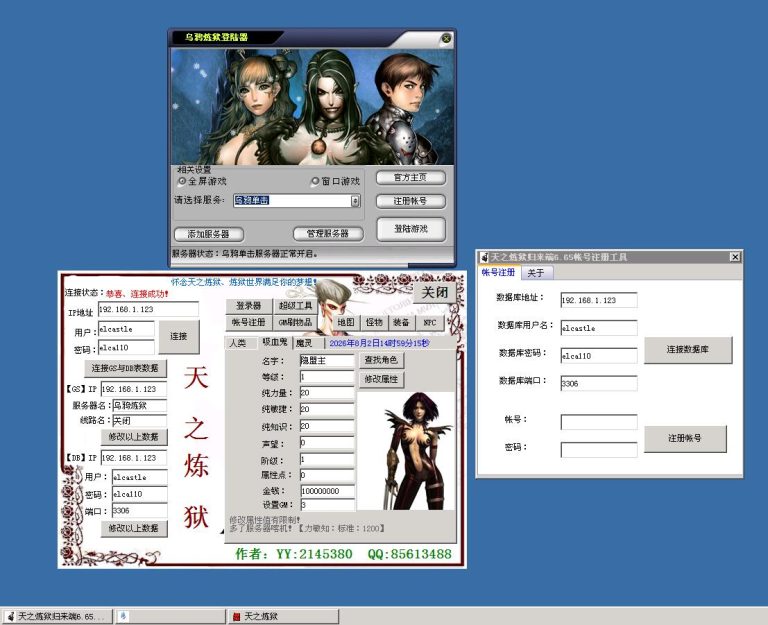This screenshot has width=768, height=625.
Task: Click the 添加服务器 button
Action: click(x=209, y=234)
